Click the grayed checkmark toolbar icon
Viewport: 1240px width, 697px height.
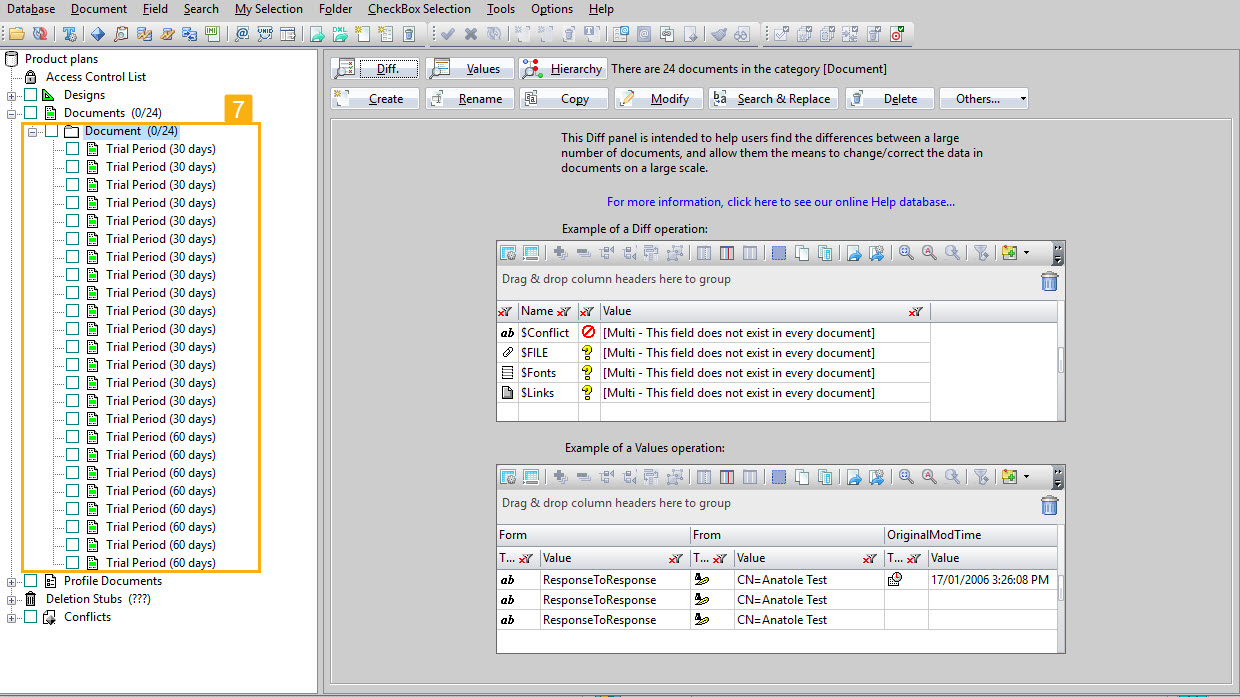coord(447,34)
